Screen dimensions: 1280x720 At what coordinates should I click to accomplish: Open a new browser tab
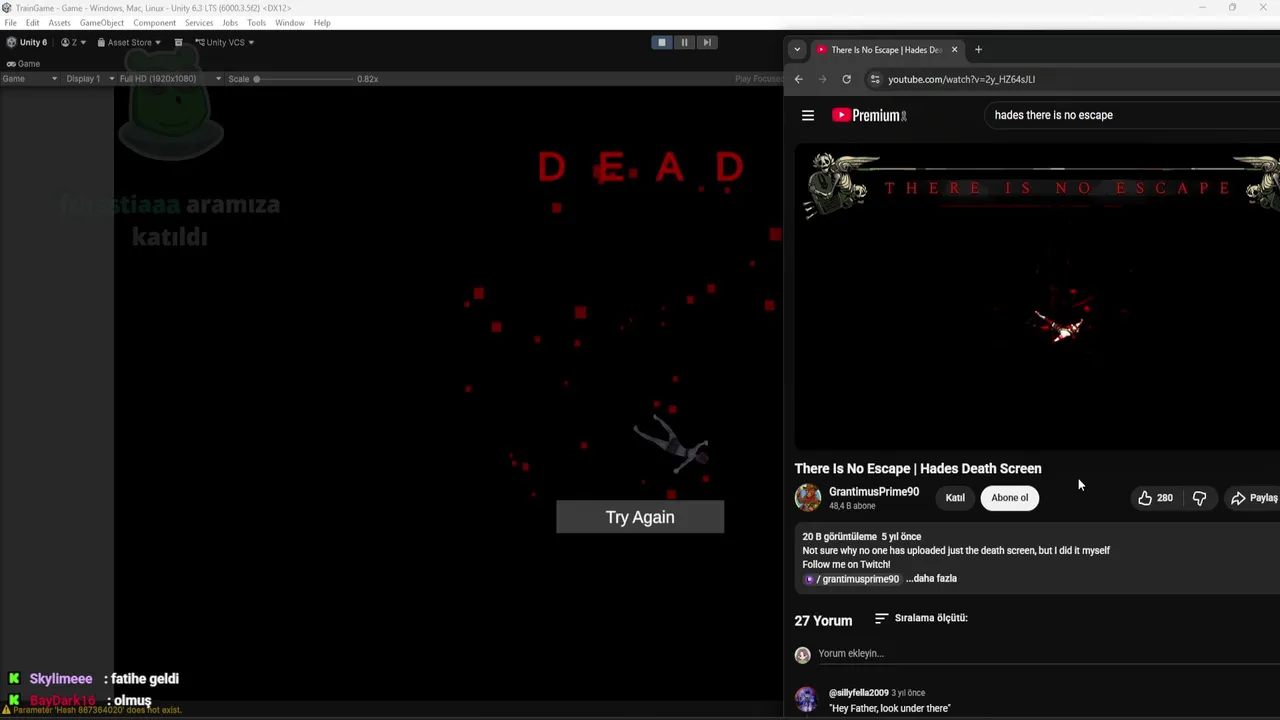pyautogui.click(x=978, y=49)
